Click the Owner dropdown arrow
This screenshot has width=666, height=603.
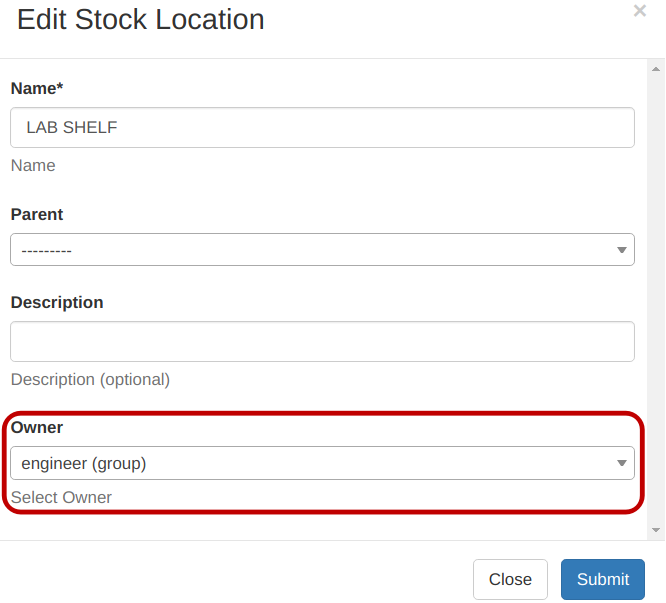pyautogui.click(x=621, y=463)
